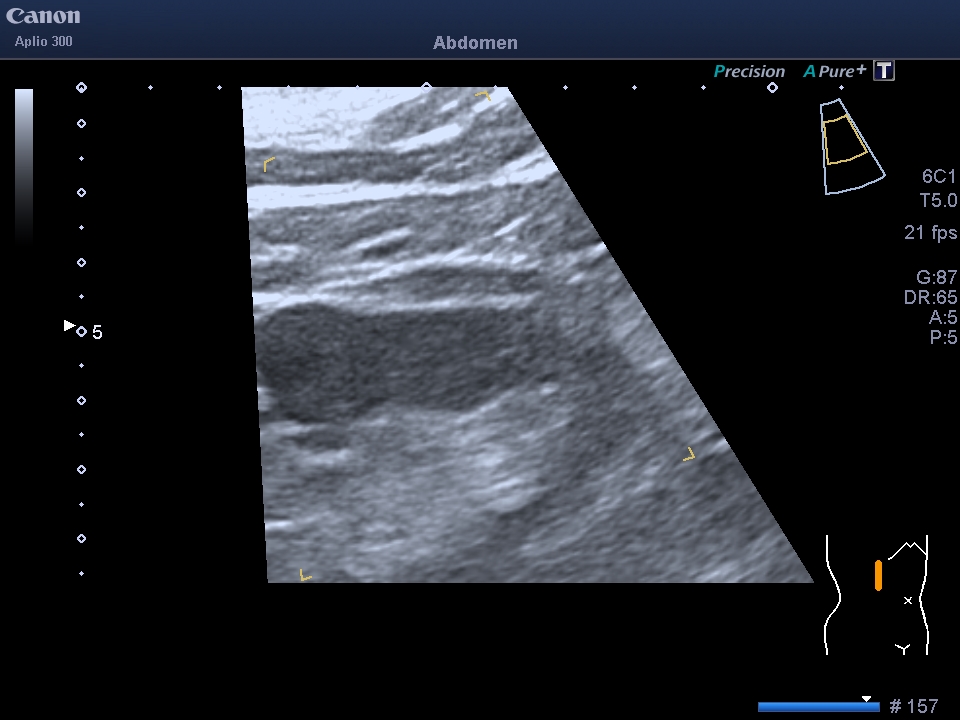
Task: Click the ultrasound image area
Action: (527, 334)
